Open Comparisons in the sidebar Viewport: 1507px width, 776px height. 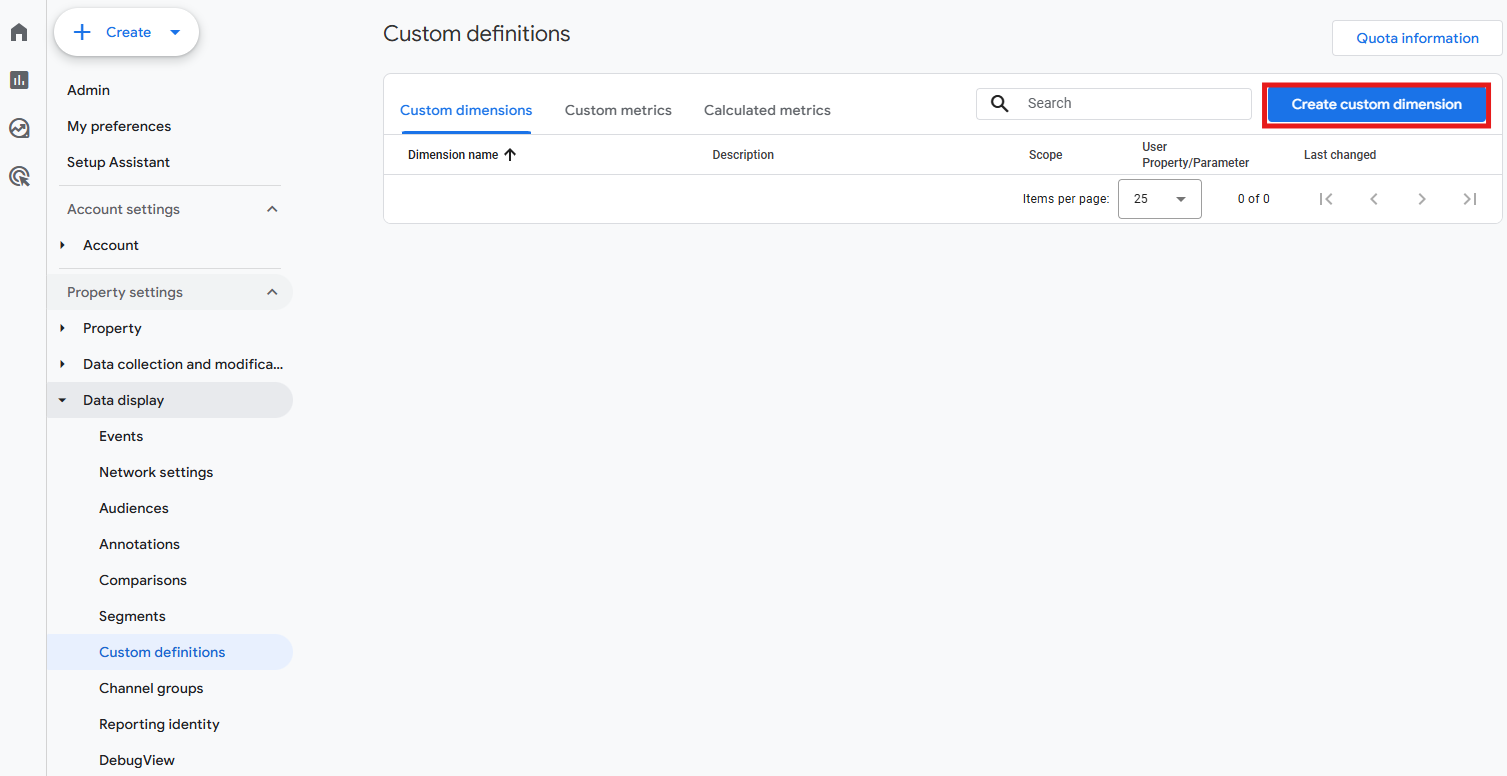tap(143, 580)
